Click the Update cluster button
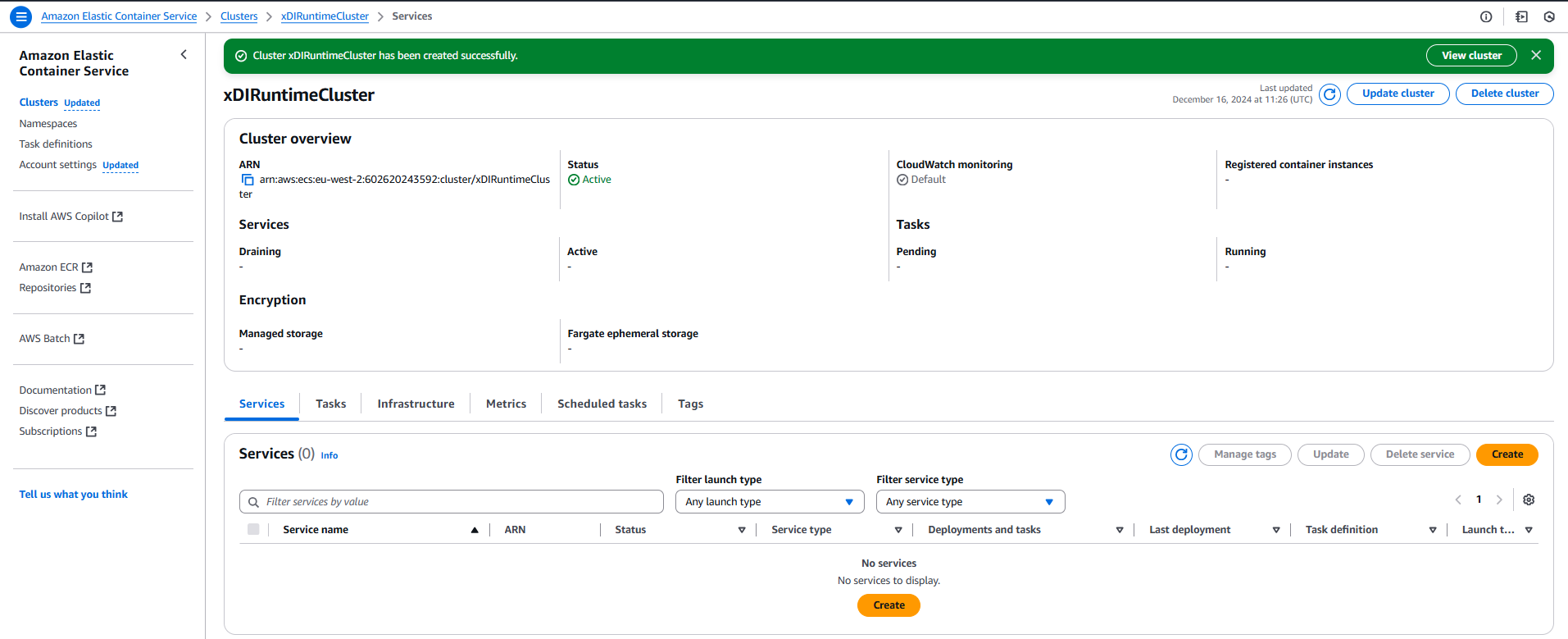The image size is (1568, 639). pyautogui.click(x=1398, y=94)
